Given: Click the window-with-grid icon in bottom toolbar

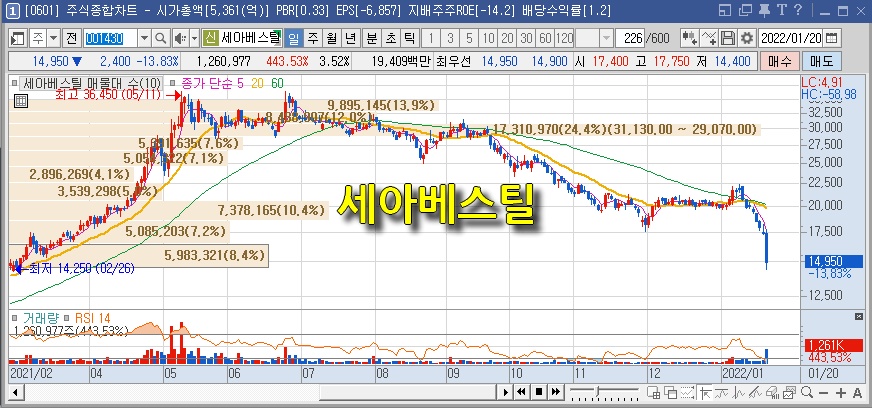Looking at the screenshot, I should pyautogui.click(x=653, y=392).
